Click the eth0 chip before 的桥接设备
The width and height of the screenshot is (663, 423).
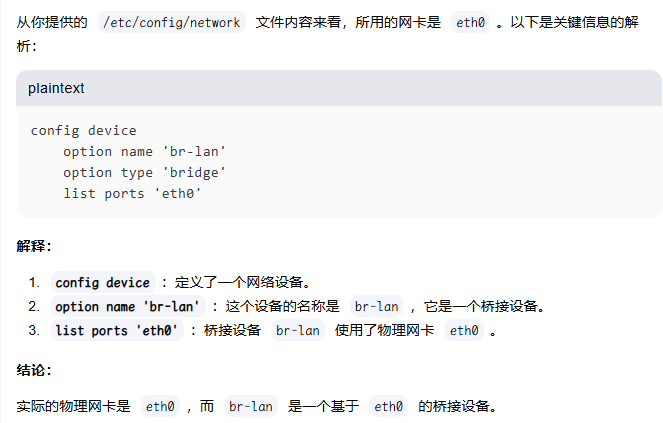click(388, 407)
